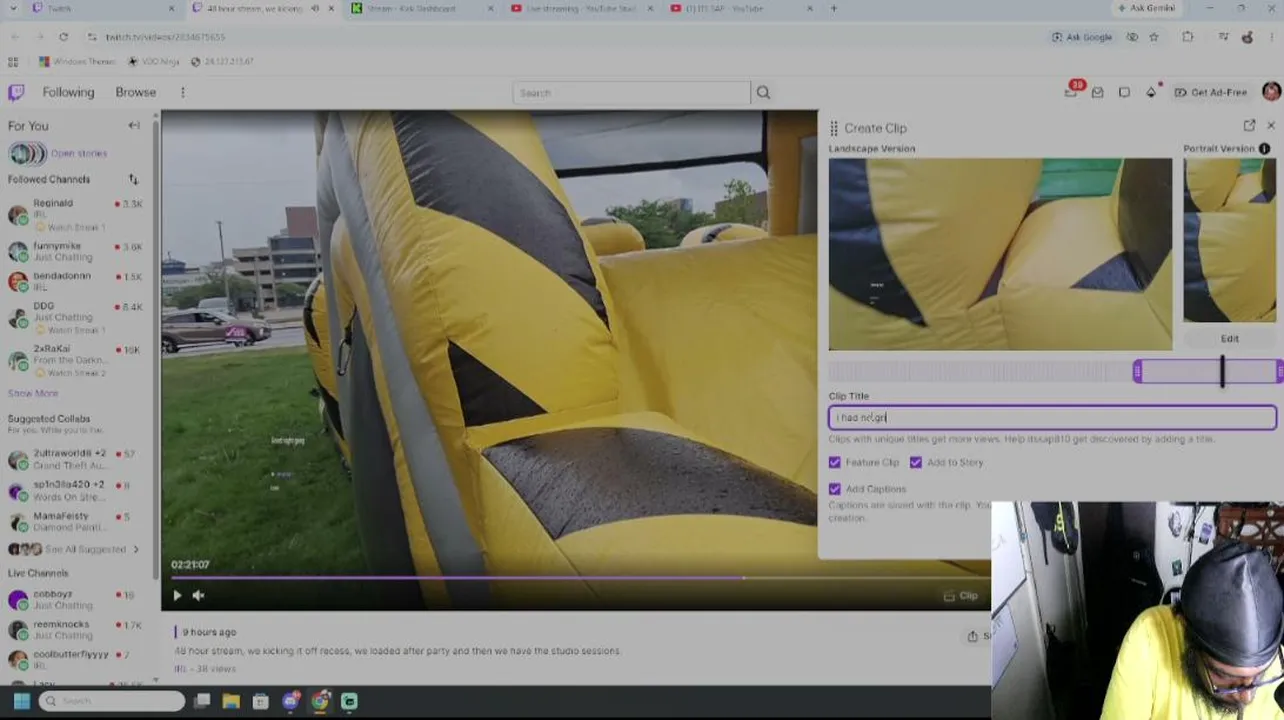Open Chrome from the taskbar

320,701
